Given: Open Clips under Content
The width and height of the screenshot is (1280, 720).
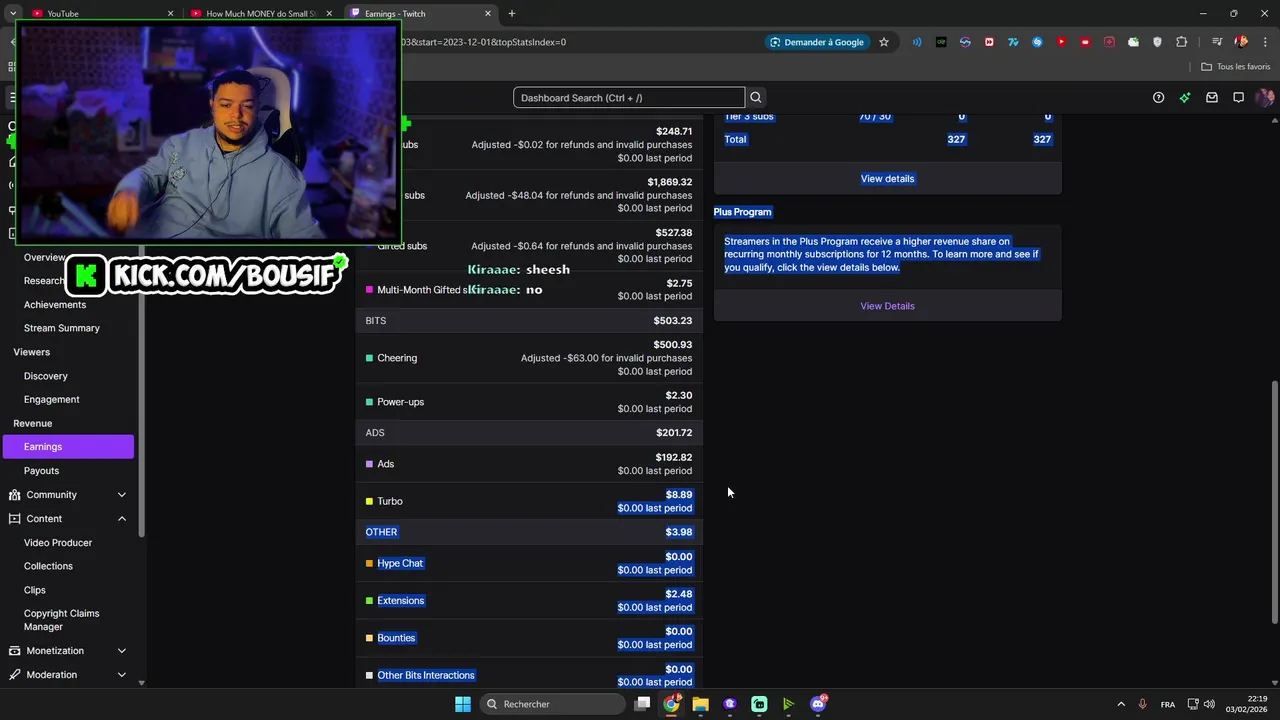Looking at the screenshot, I should pos(35,590).
